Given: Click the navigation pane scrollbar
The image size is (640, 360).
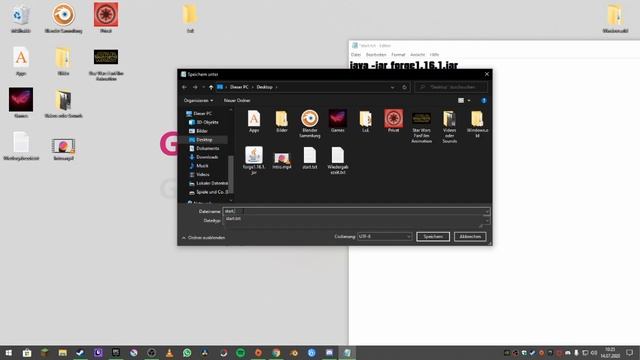Looking at the screenshot, I should [231, 174].
